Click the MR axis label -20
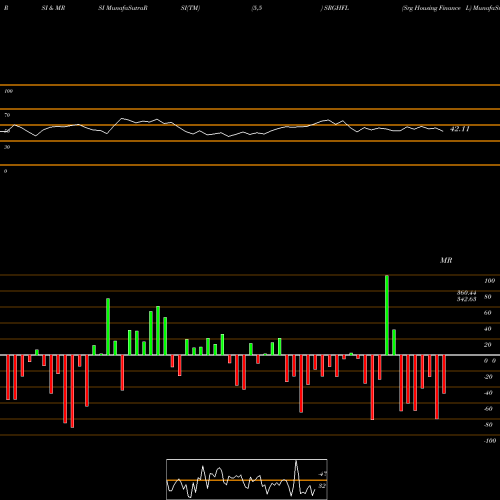Viewport: 500px width, 500px height. tap(488, 377)
